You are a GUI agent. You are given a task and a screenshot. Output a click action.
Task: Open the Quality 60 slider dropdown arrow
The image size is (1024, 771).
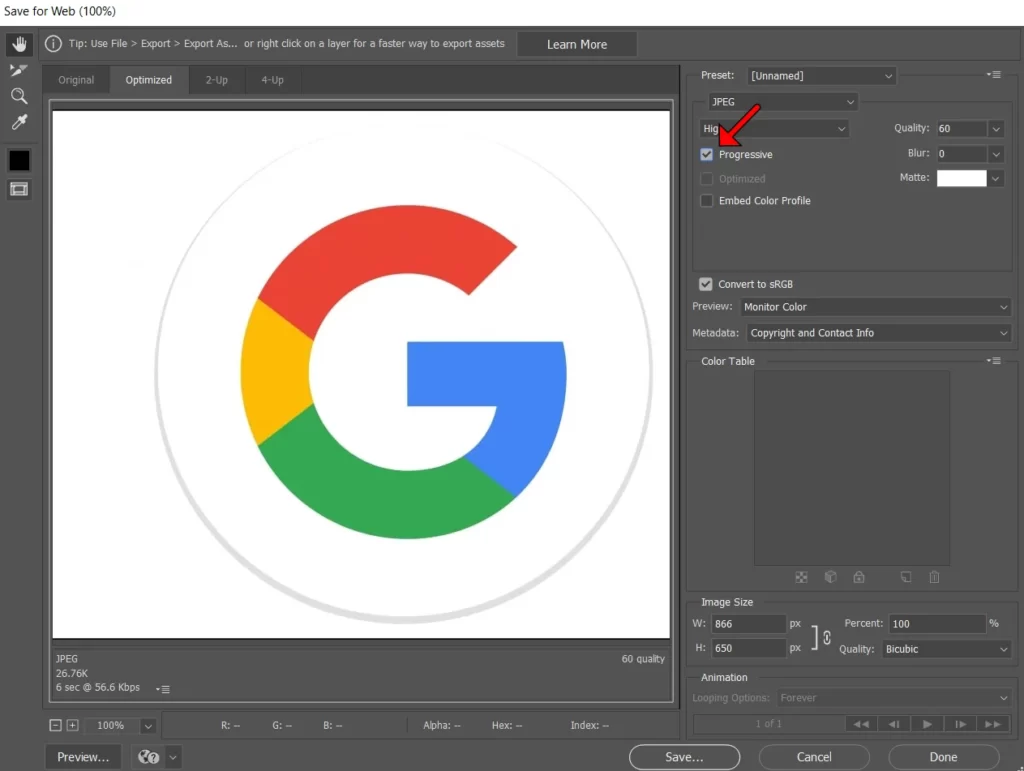pos(996,129)
